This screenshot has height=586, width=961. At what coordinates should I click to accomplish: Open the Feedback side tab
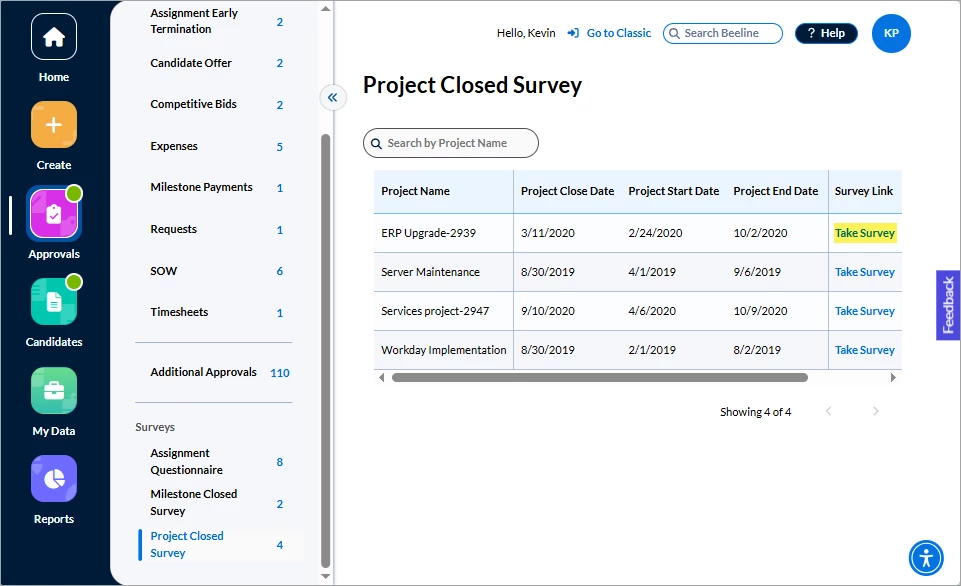(x=948, y=305)
